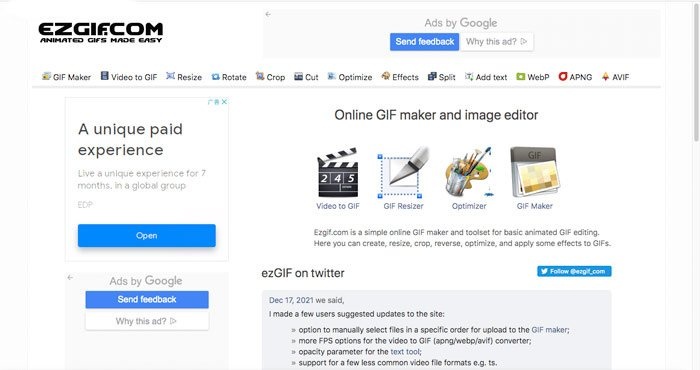Open GIF Maker link under calendar image
Screen dimensions: 700x370
[534, 206]
